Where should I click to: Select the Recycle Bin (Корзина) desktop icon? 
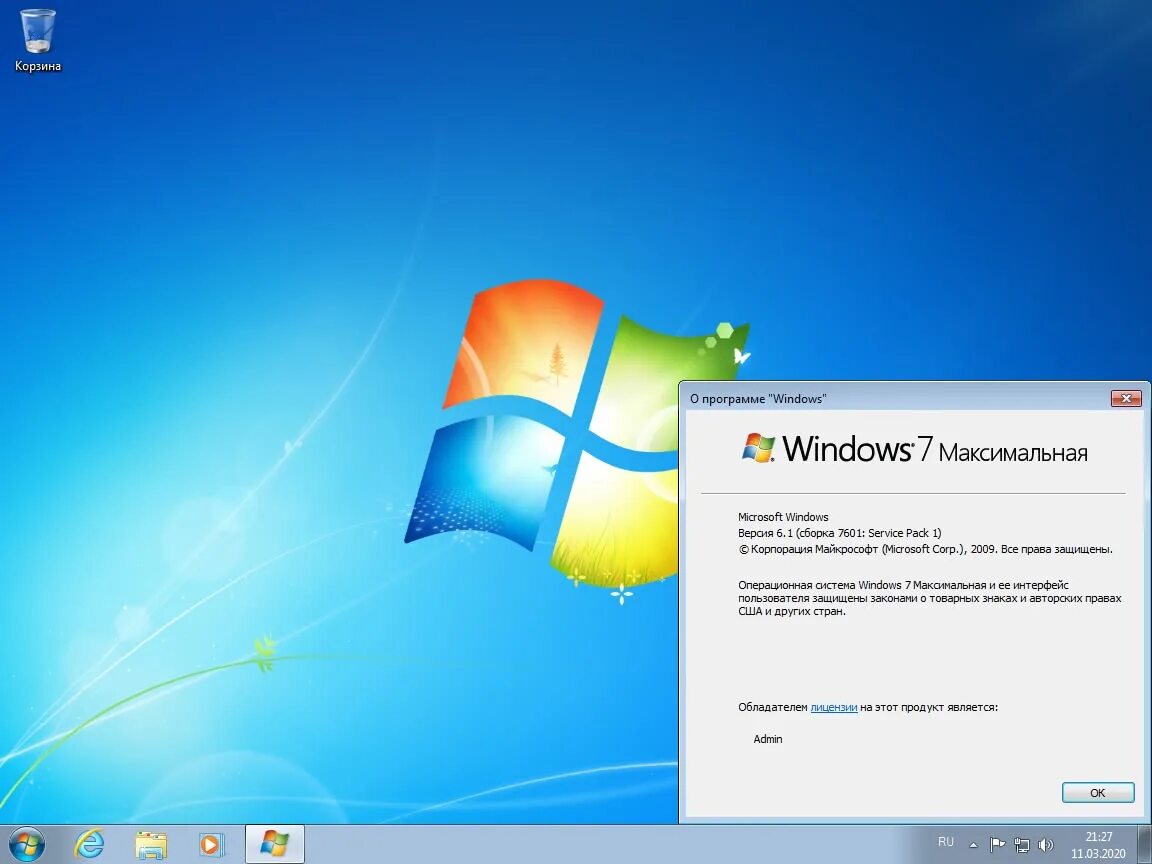[37, 40]
